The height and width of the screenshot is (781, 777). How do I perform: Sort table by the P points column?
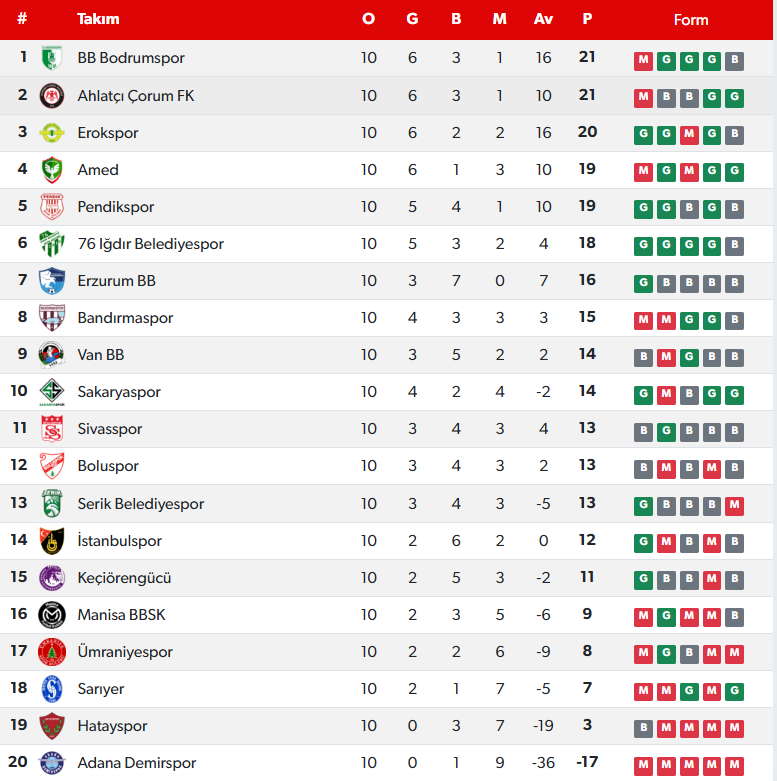point(587,19)
